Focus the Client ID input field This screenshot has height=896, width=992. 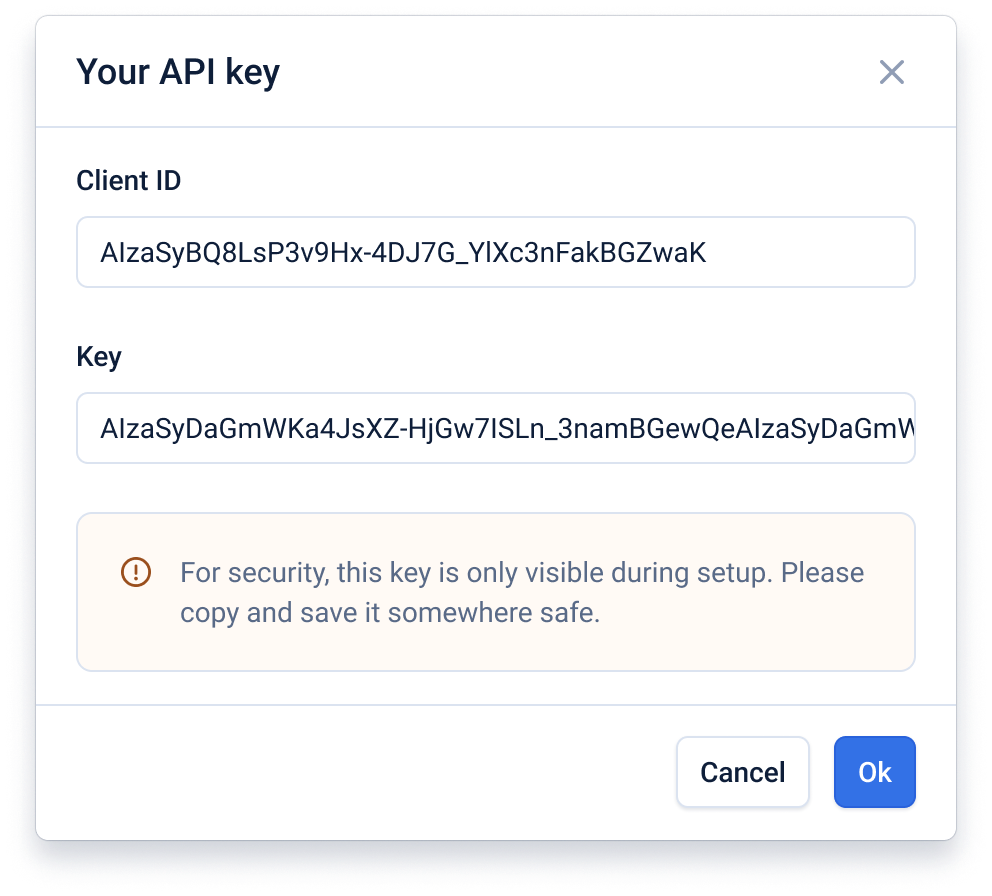[x=495, y=252]
